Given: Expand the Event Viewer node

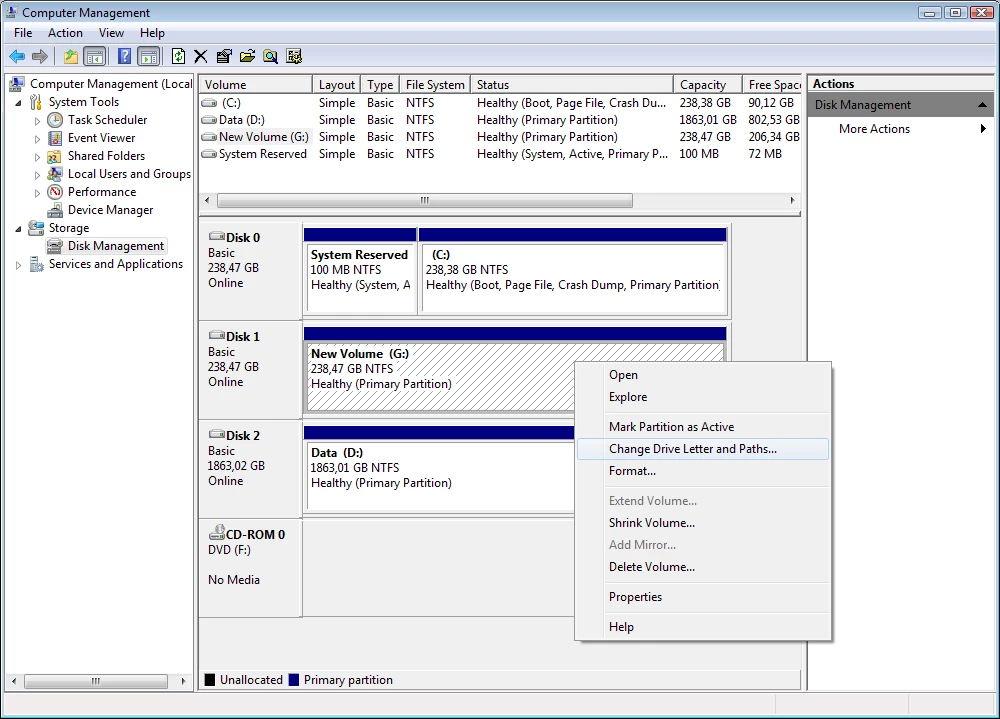Looking at the screenshot, I should coord(37,138).
